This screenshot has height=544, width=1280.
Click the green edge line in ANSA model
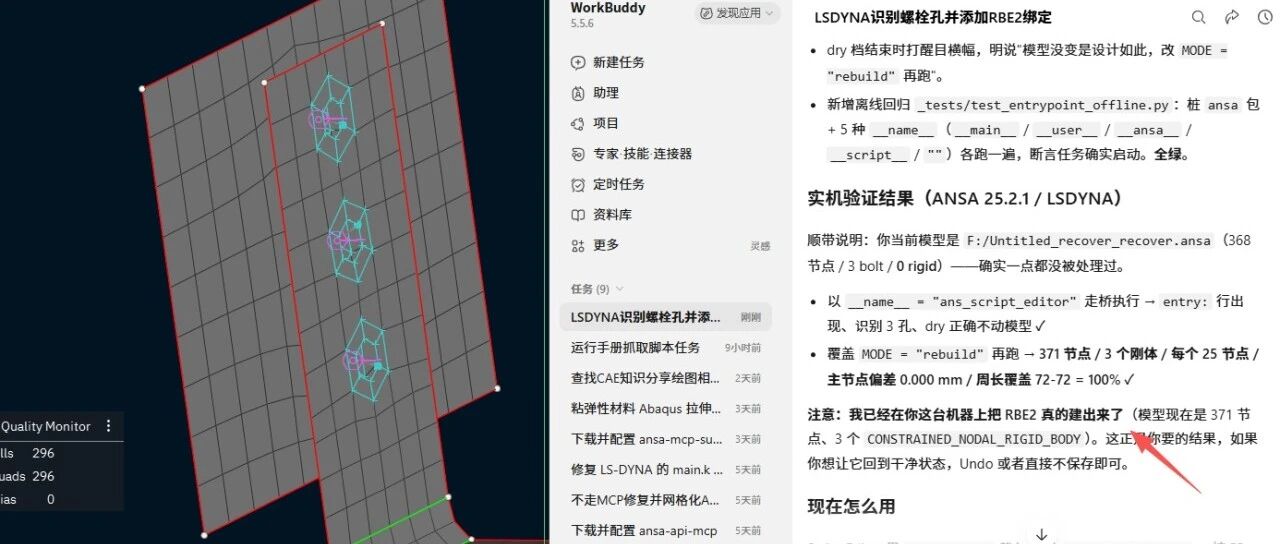(401, 519)
